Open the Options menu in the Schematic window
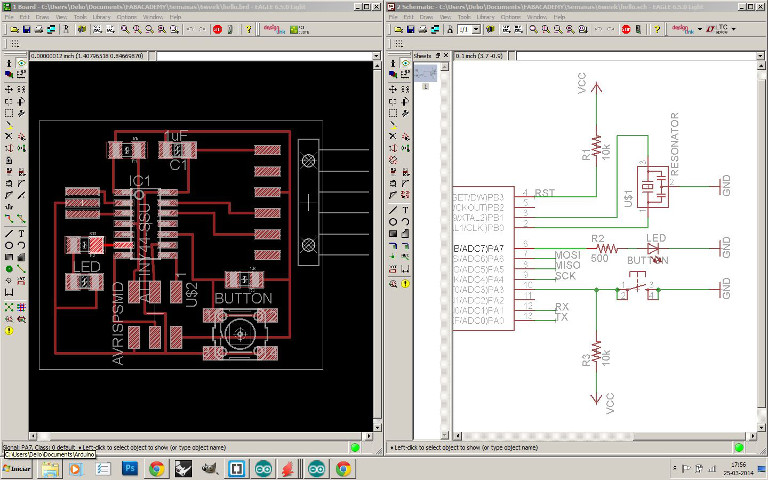 (x=511, y=17)
